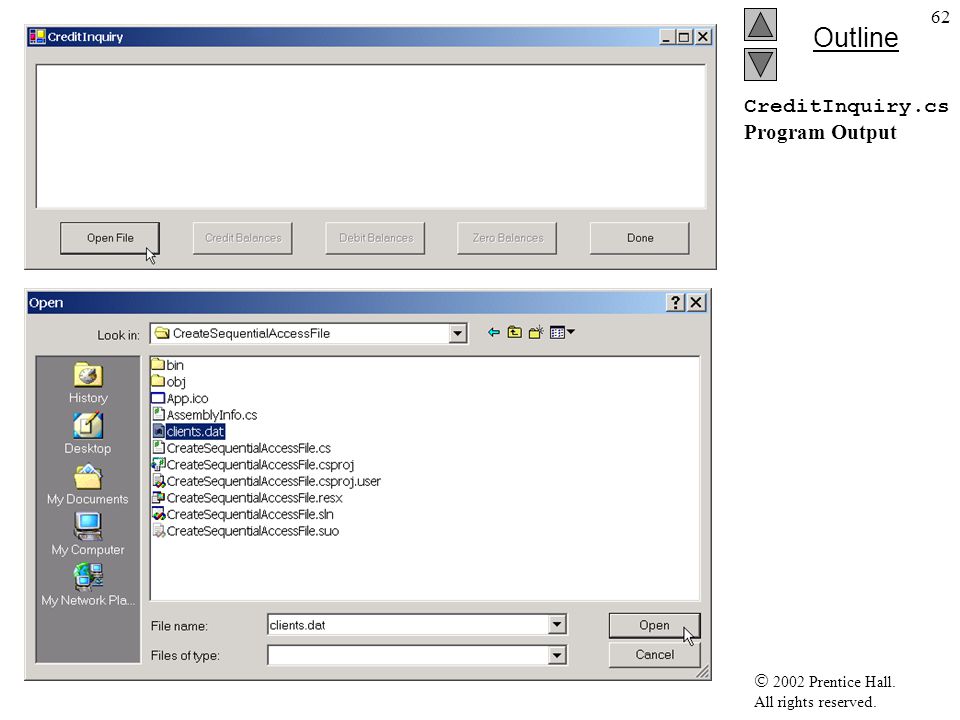Screen dimensions: 960x720
Task: Close the CreditInquiry window
Action: (703, 37)
